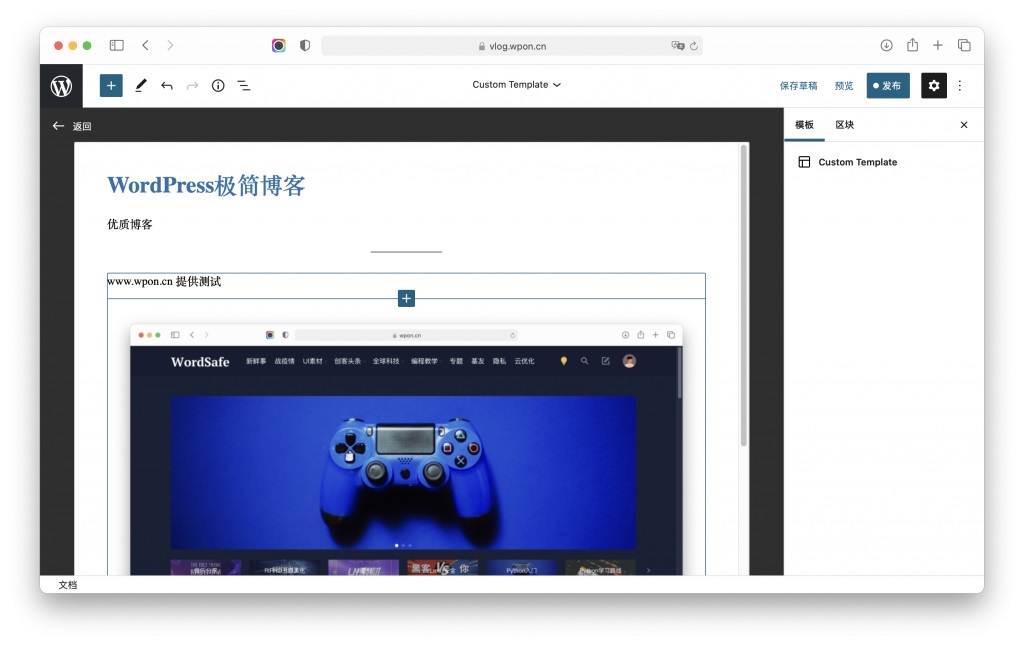The width and height of the screenshot is (1024, 646).
Task: Click the WordPress logo in the corner
Action: 60,85
